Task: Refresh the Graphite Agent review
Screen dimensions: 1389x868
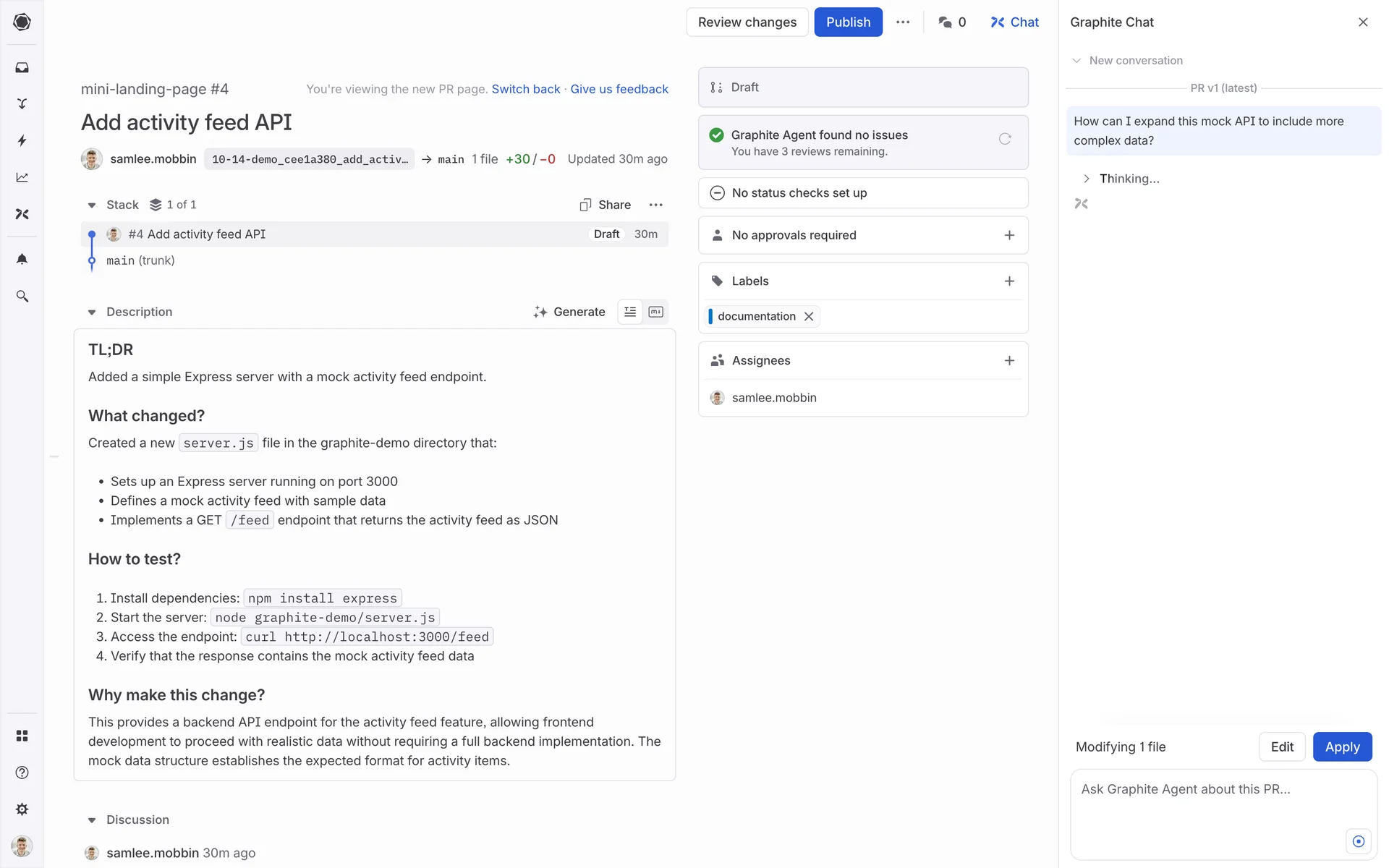Action: point(1005,139)
